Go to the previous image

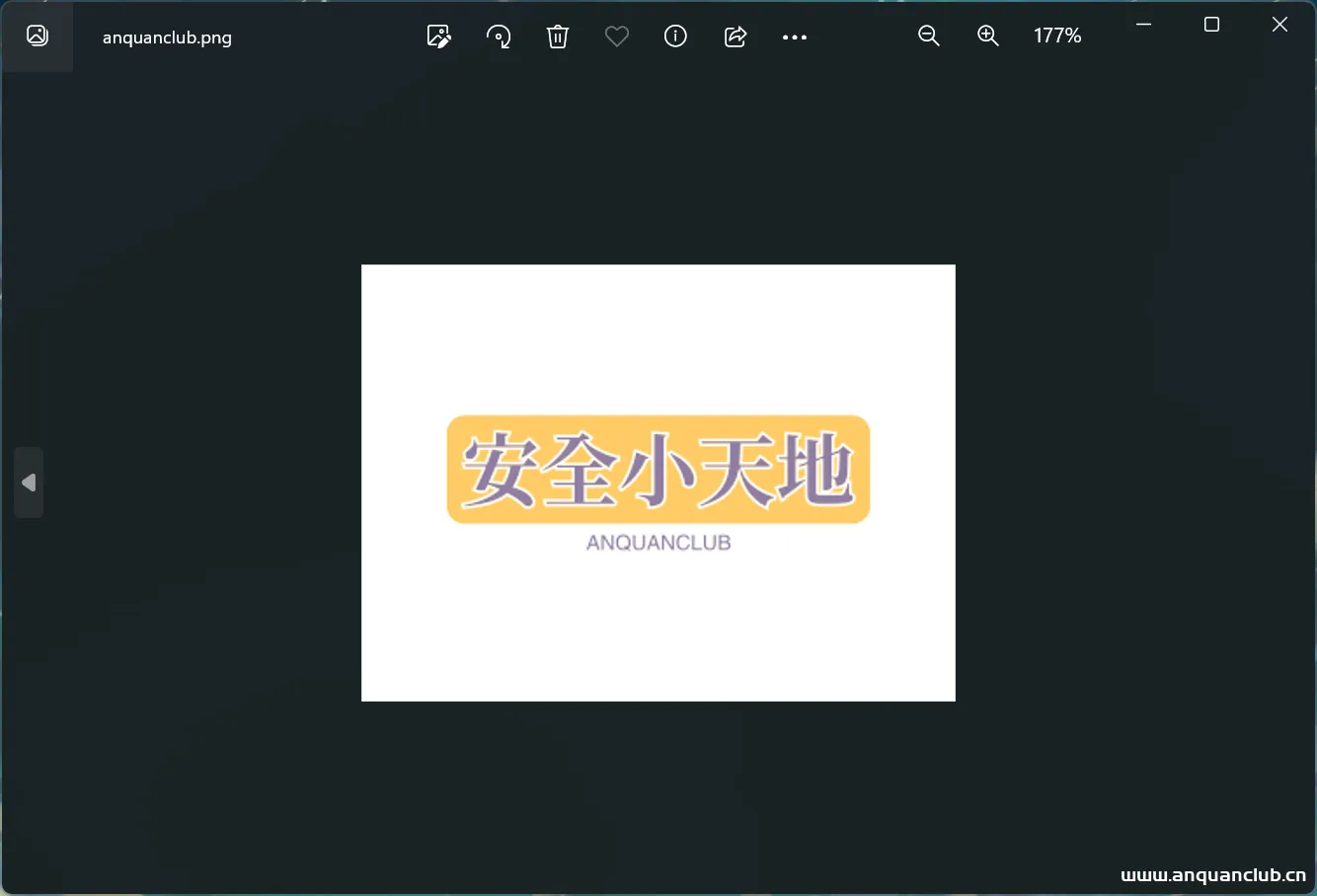(29, 483)
